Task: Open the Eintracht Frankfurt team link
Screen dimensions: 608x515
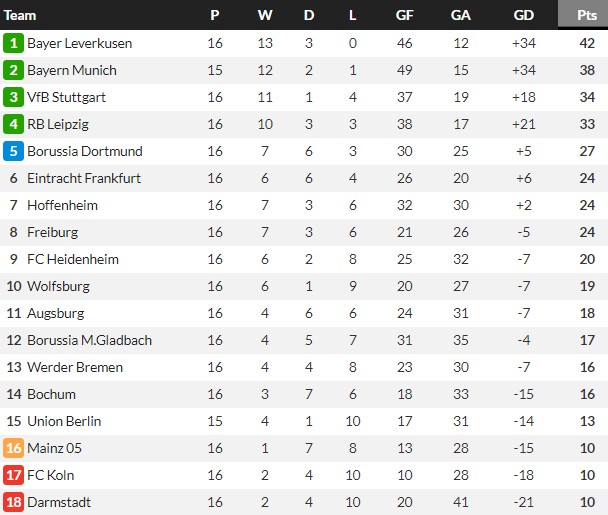Action: (x=84, y=178)
